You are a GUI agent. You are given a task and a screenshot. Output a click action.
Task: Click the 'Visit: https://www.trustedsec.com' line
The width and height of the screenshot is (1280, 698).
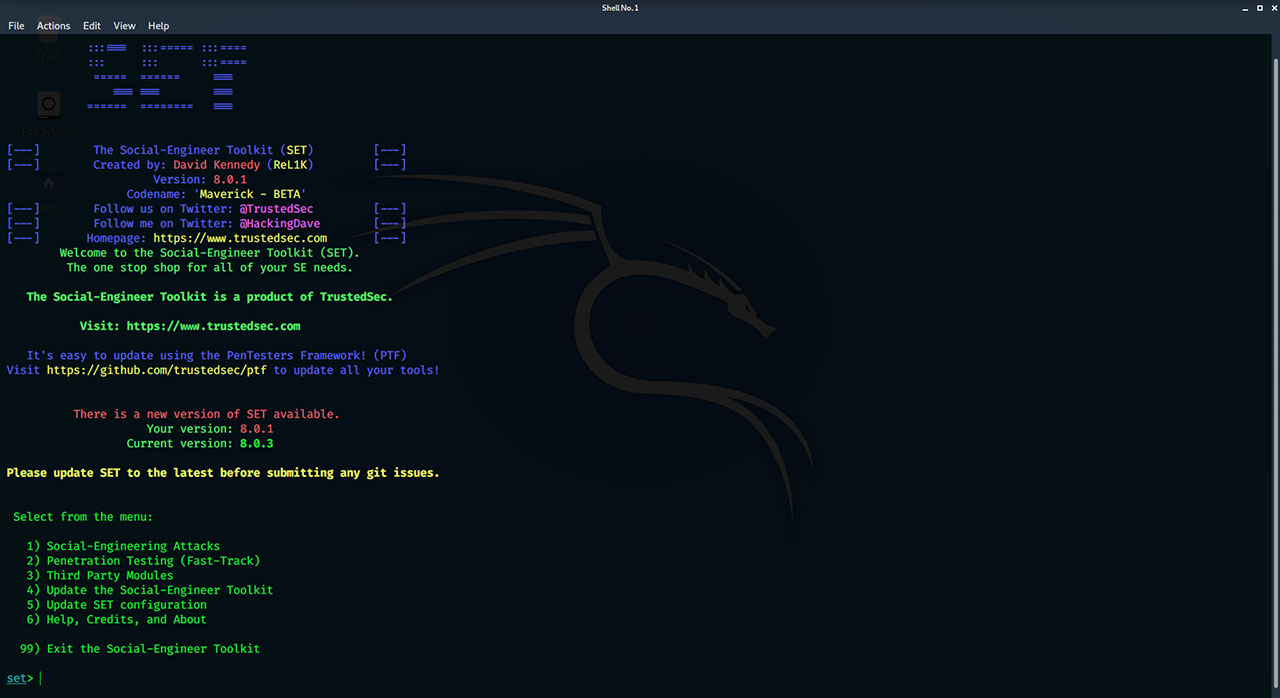point(190,326)
